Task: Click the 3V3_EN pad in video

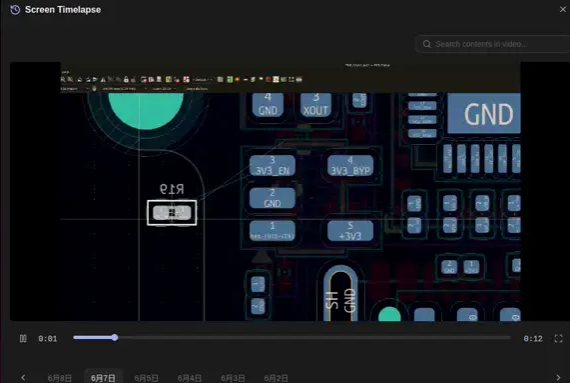Action: point(272,166)
